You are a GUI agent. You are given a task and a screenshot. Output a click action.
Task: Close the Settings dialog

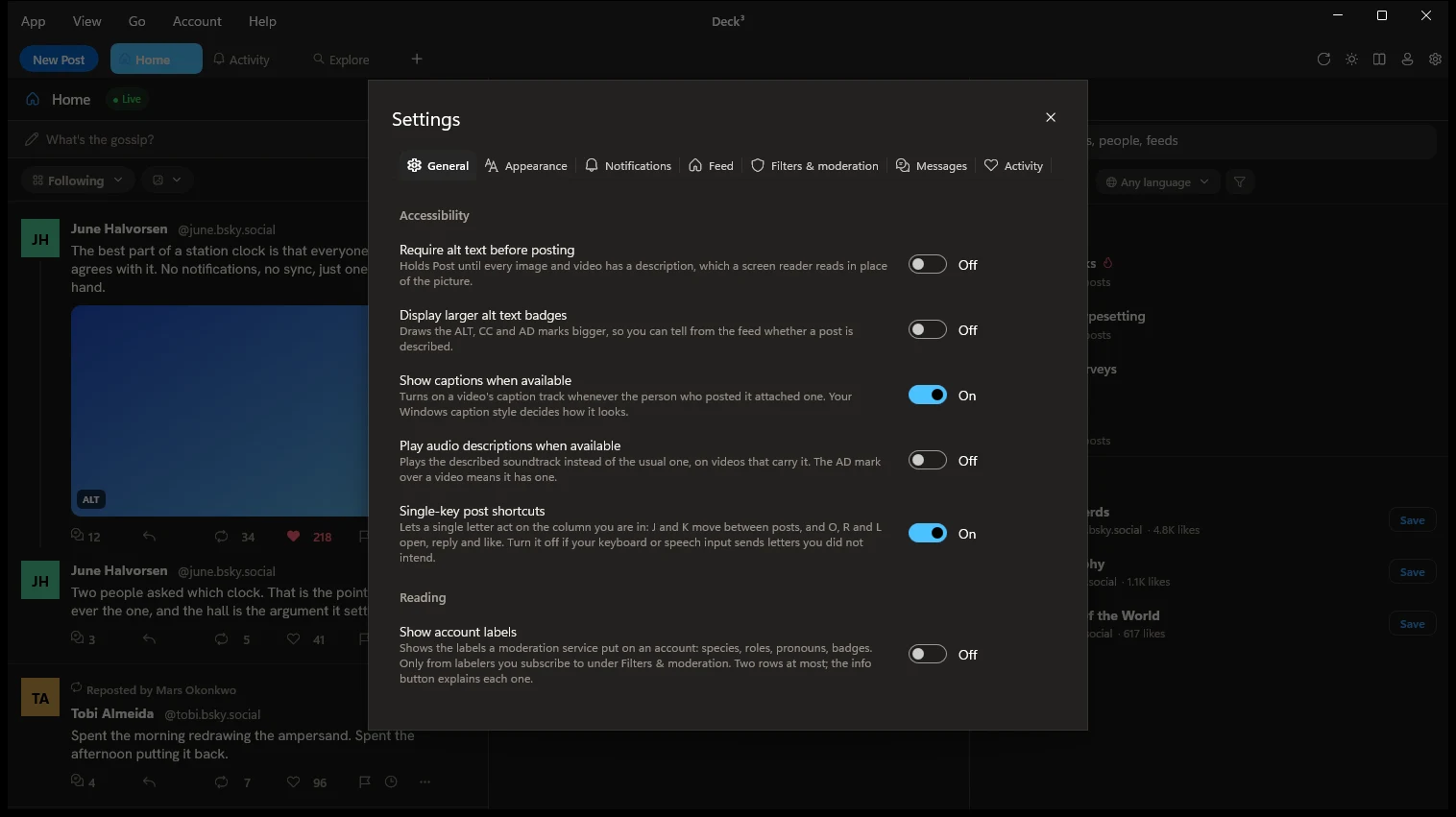coord(1051,117)
